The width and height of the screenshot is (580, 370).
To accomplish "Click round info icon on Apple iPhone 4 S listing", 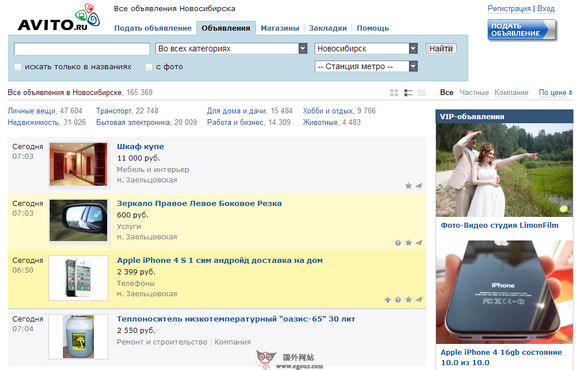I will (398, 300).
